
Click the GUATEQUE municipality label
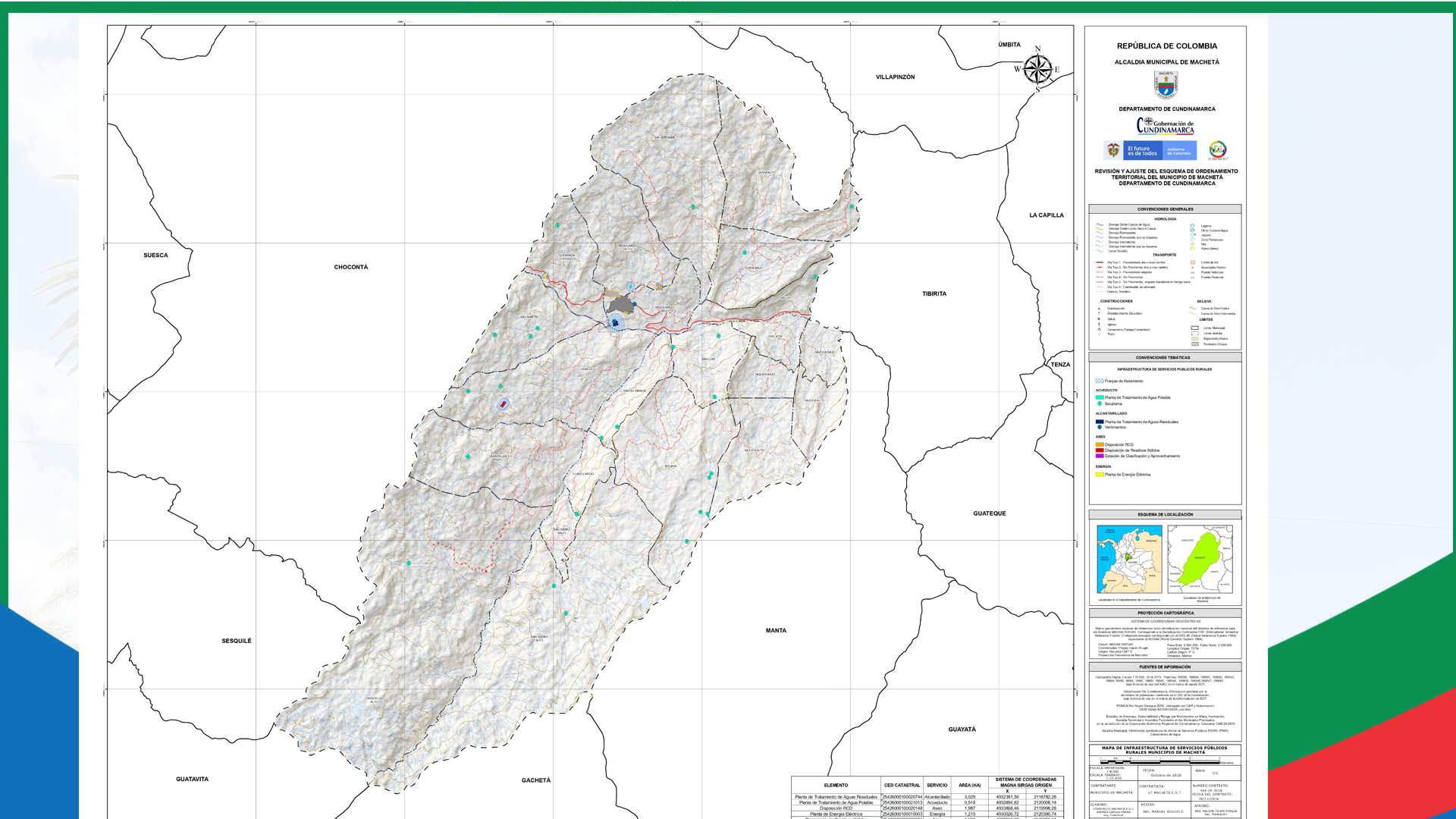pos(989,513)
